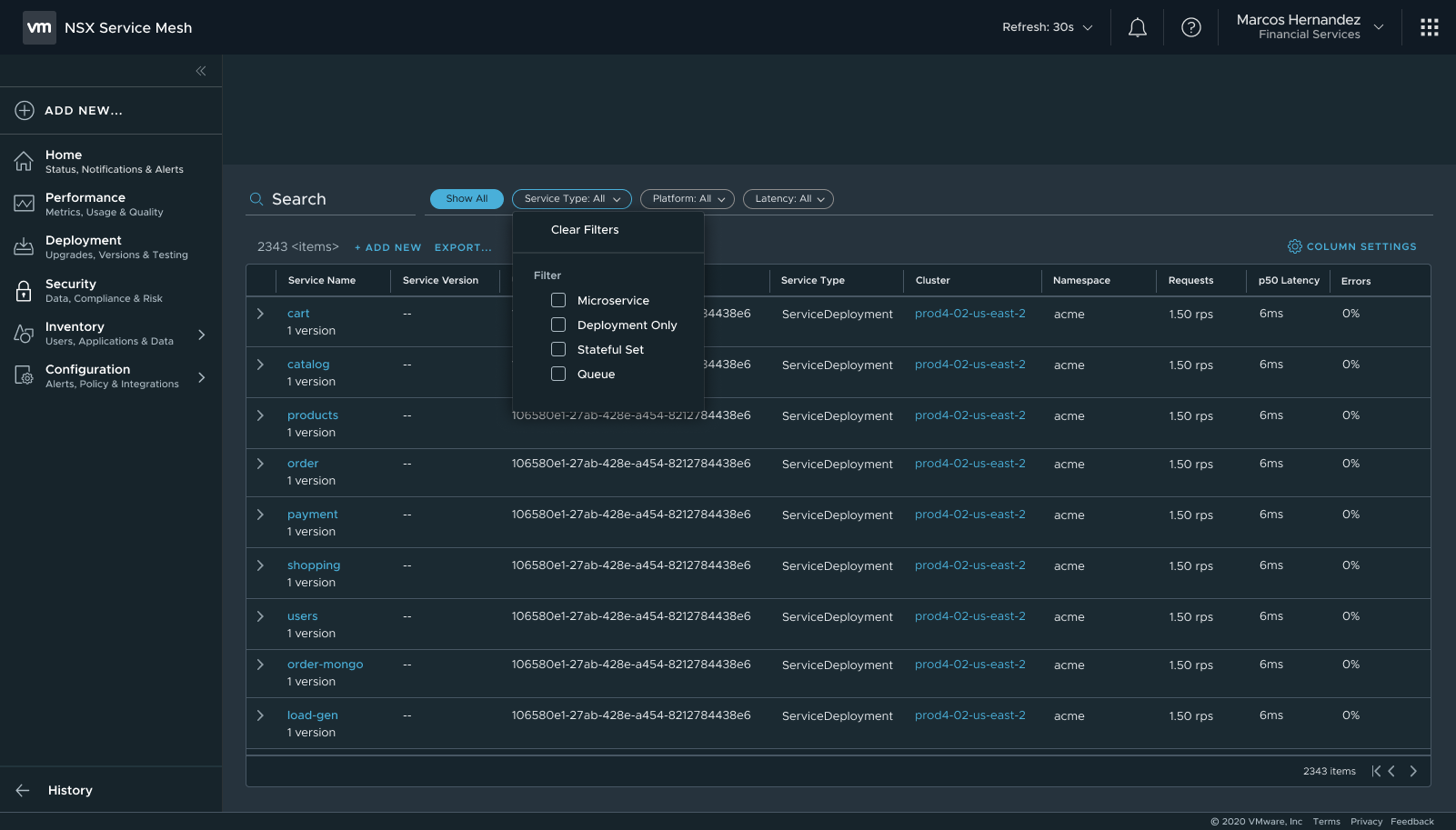Collapse the sidebar with double chevron
Viewport: 1456px width, 830px height.
(201, 71)
